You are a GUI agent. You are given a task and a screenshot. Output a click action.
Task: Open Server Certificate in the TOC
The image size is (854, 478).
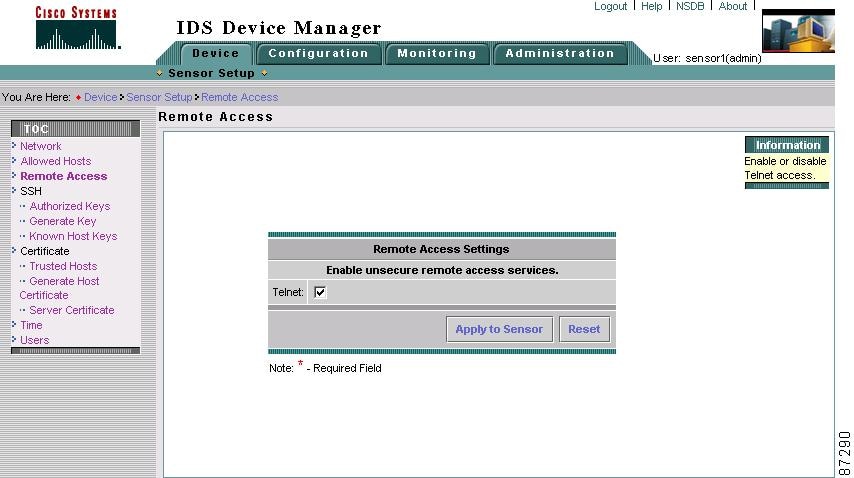[72, 310]
